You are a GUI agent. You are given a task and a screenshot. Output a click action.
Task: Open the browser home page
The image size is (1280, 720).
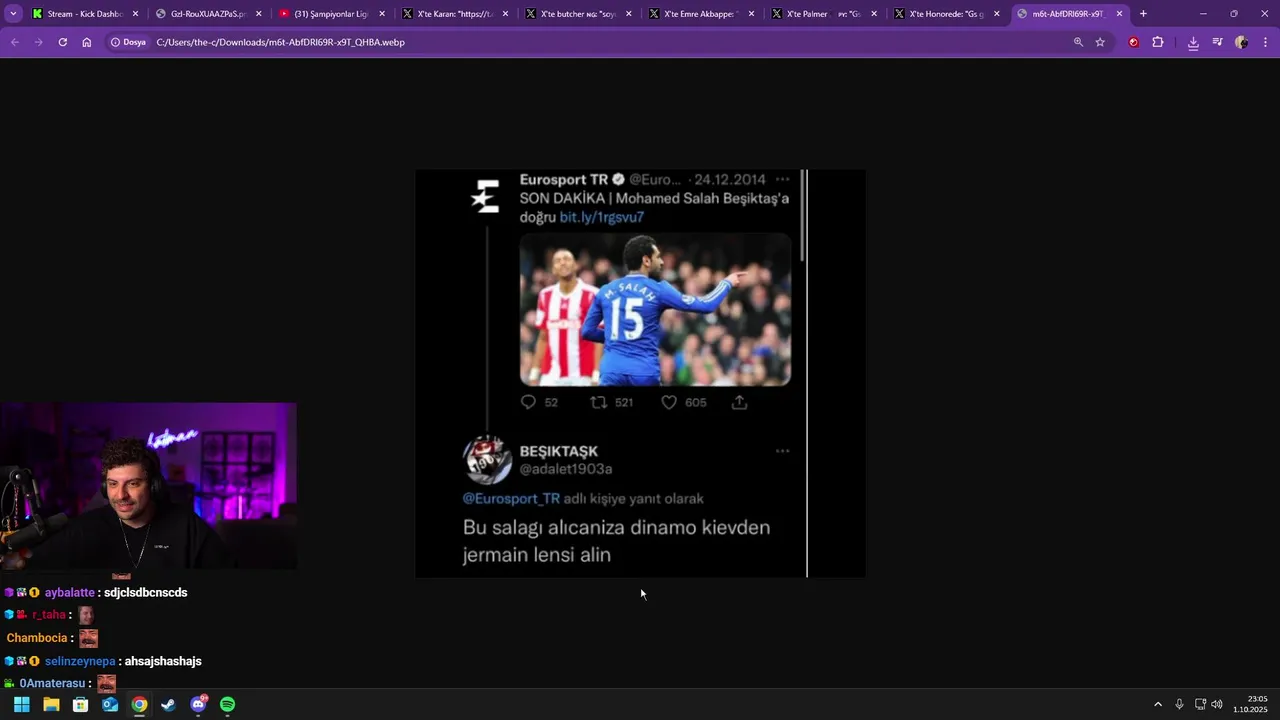point(87,42)
